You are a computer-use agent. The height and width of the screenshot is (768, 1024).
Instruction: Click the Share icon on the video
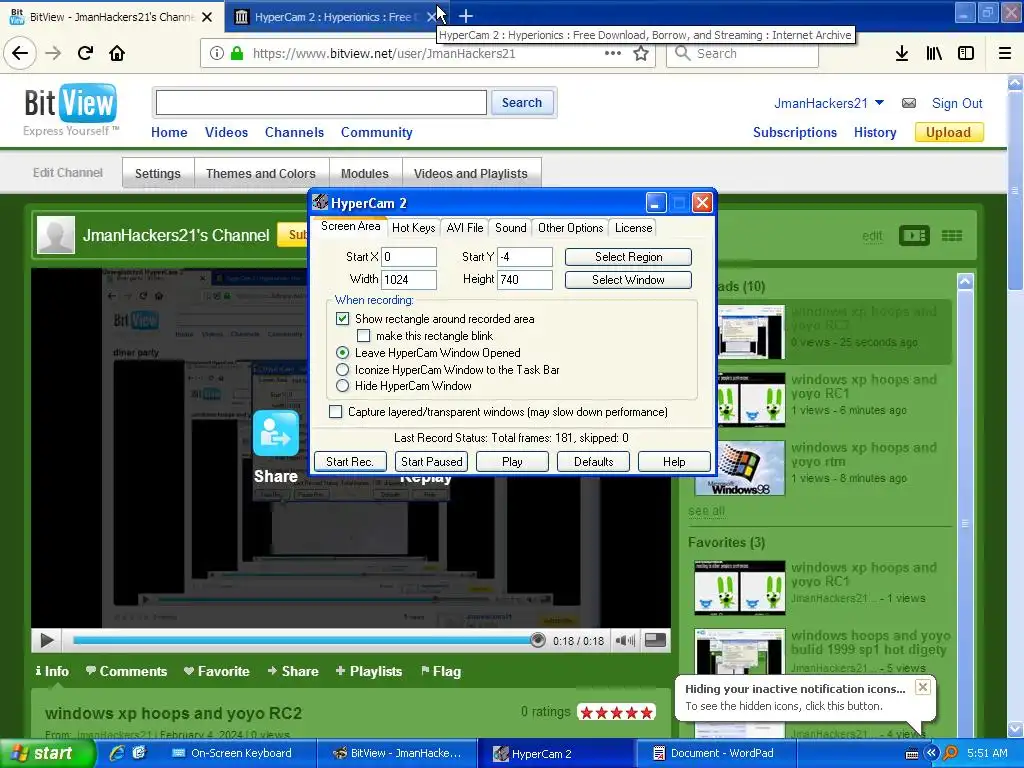click(x=276, y=434)
